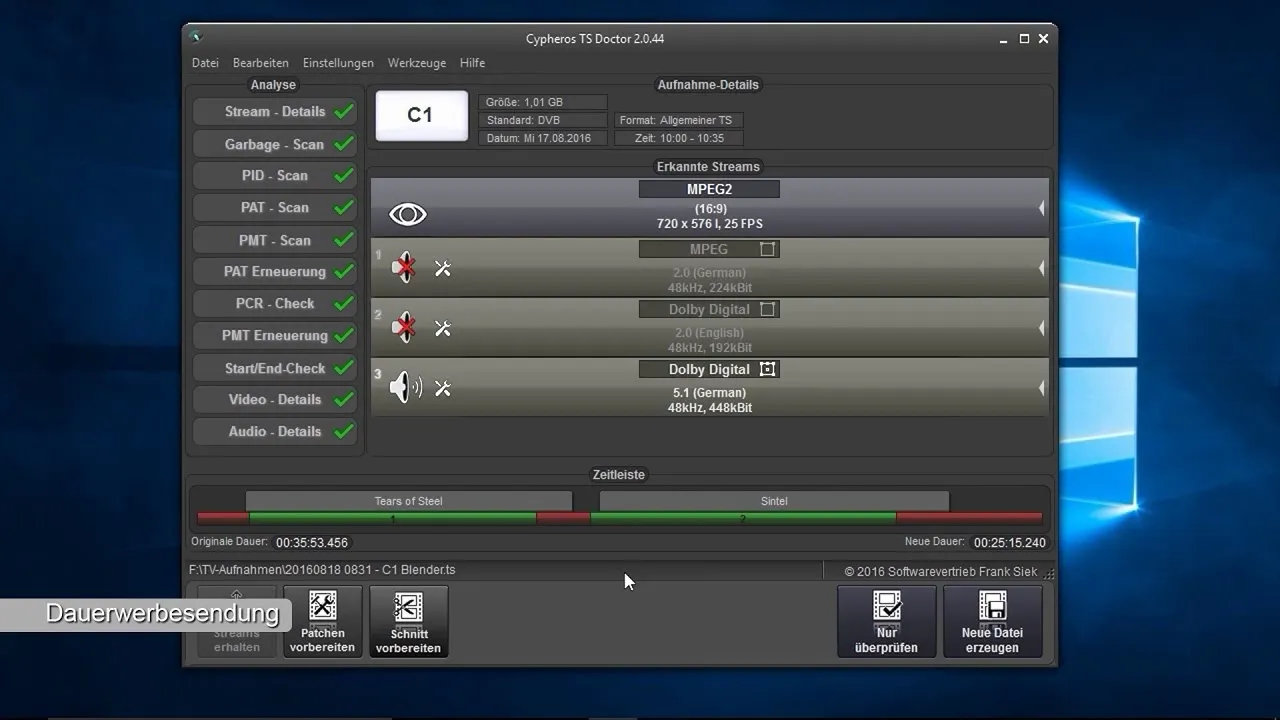The width and height of the screenshot is (1280, 720).
Task: Click the Audio - Details button
Action: 275,432
